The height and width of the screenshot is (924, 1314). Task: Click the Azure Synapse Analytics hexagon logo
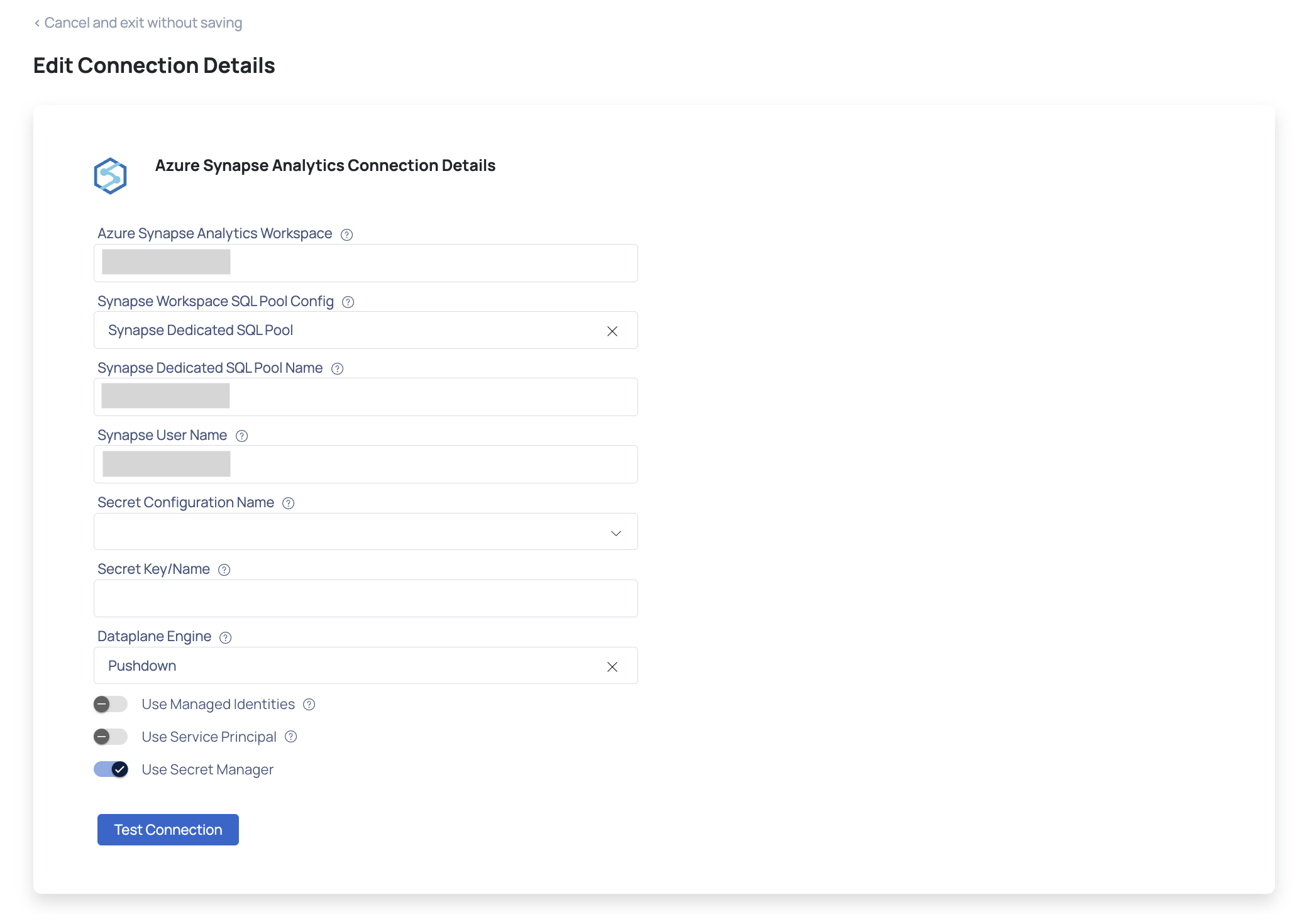(x=111, y=176)
